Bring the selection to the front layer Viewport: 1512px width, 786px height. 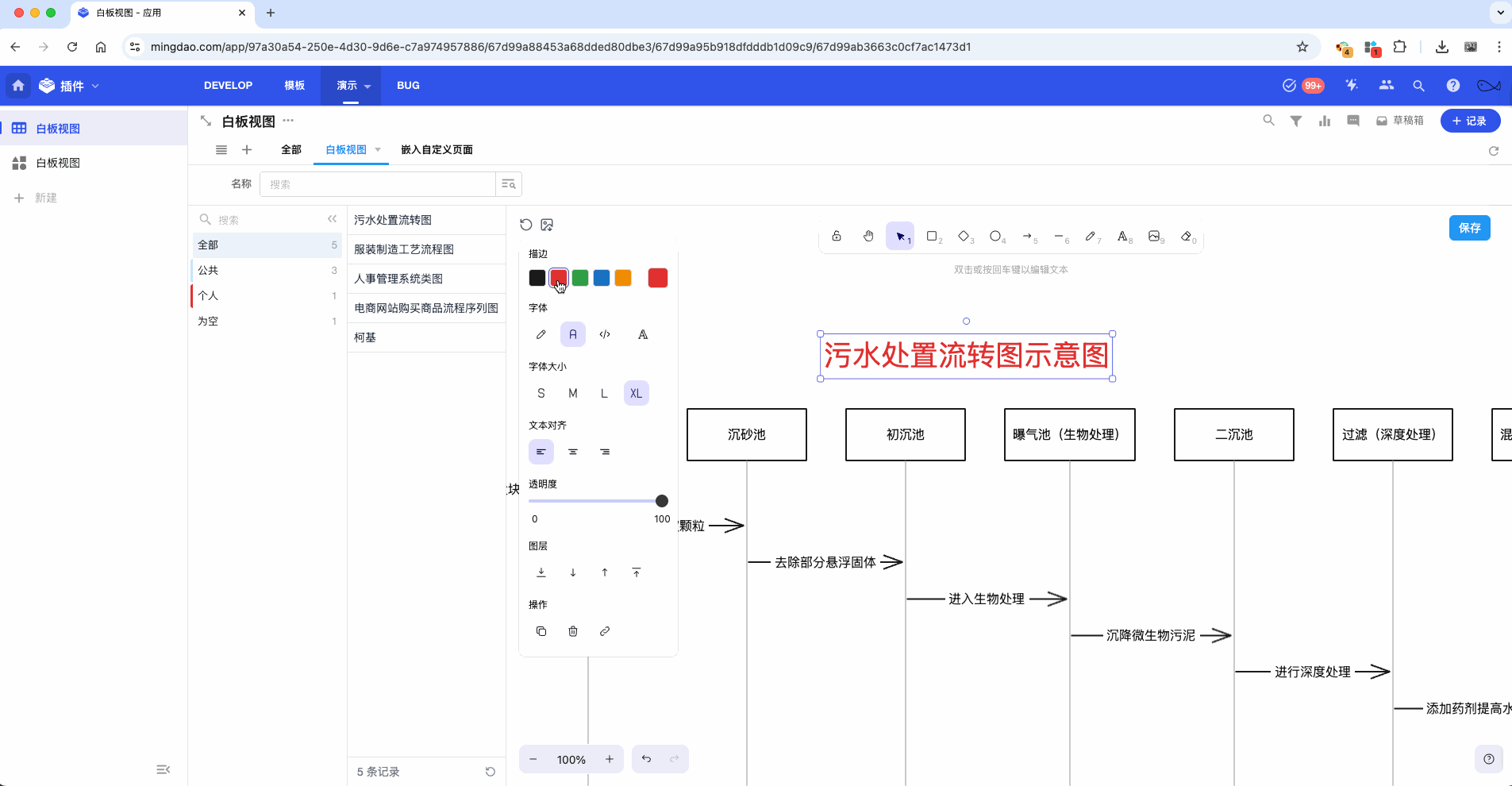pos(636,572)
